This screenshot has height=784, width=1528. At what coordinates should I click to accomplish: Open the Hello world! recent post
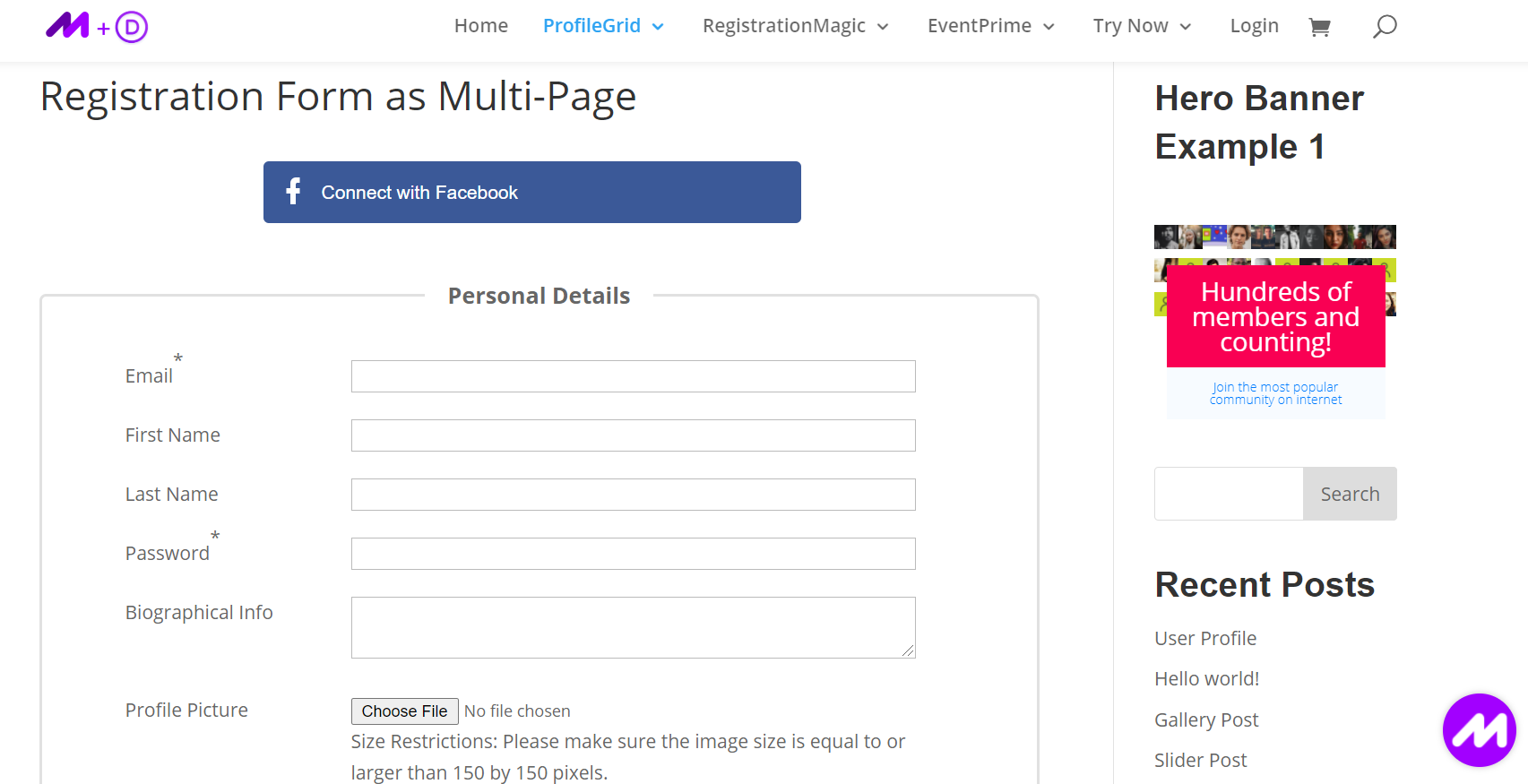[1207, 678]
